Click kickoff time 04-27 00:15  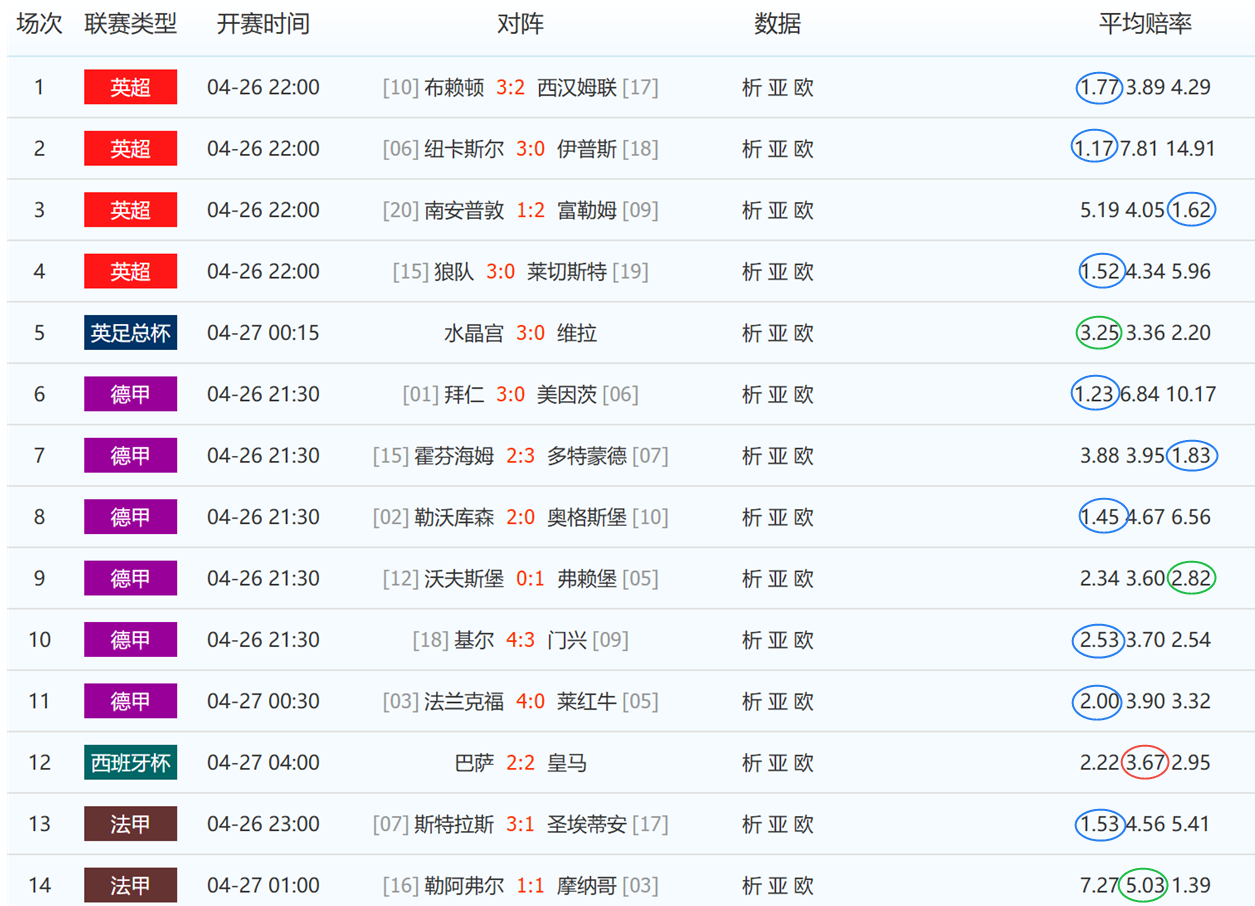(x=263, y=333)
